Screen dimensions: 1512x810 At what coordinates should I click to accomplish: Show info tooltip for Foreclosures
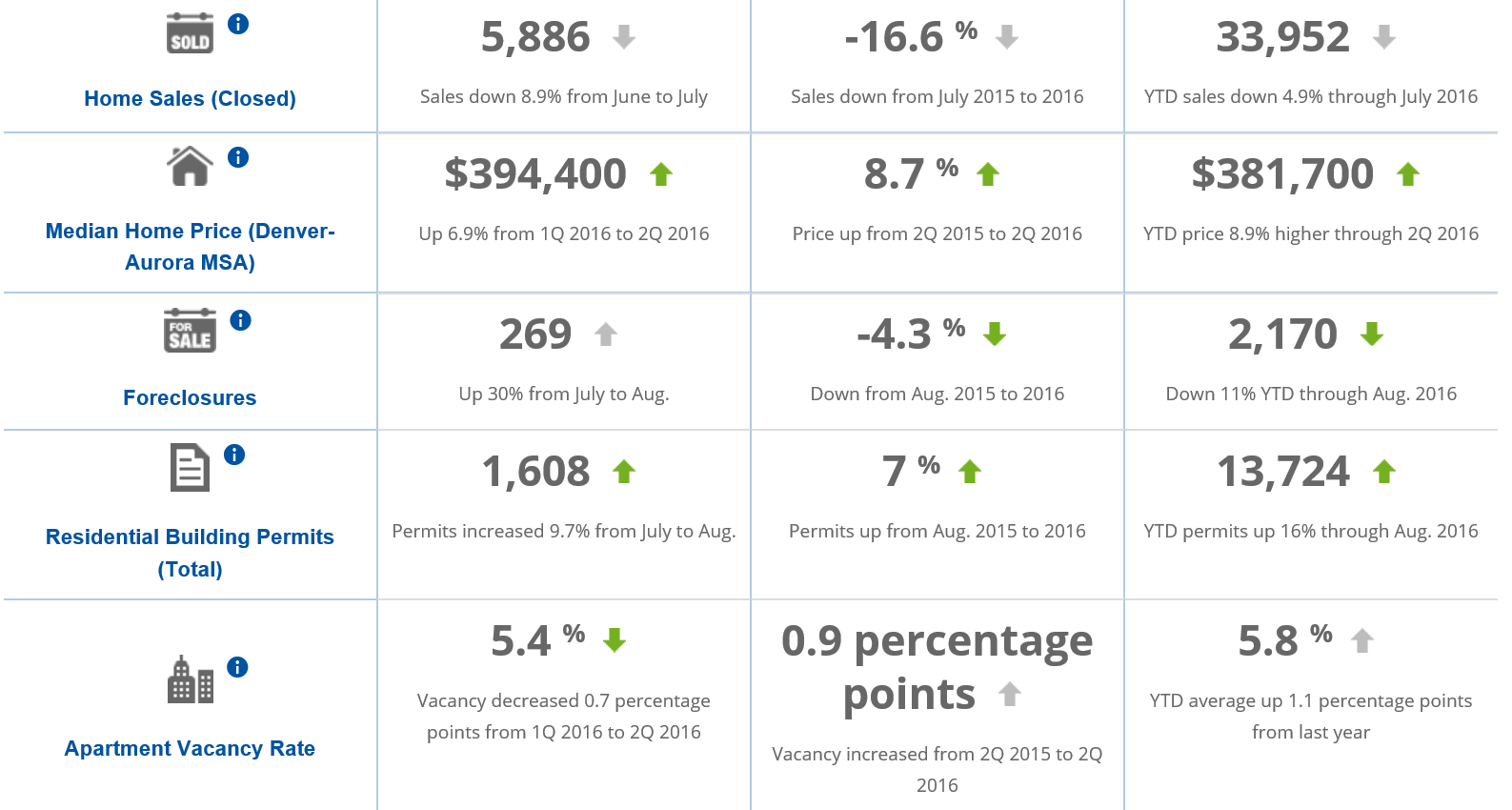tap(241, 320)
